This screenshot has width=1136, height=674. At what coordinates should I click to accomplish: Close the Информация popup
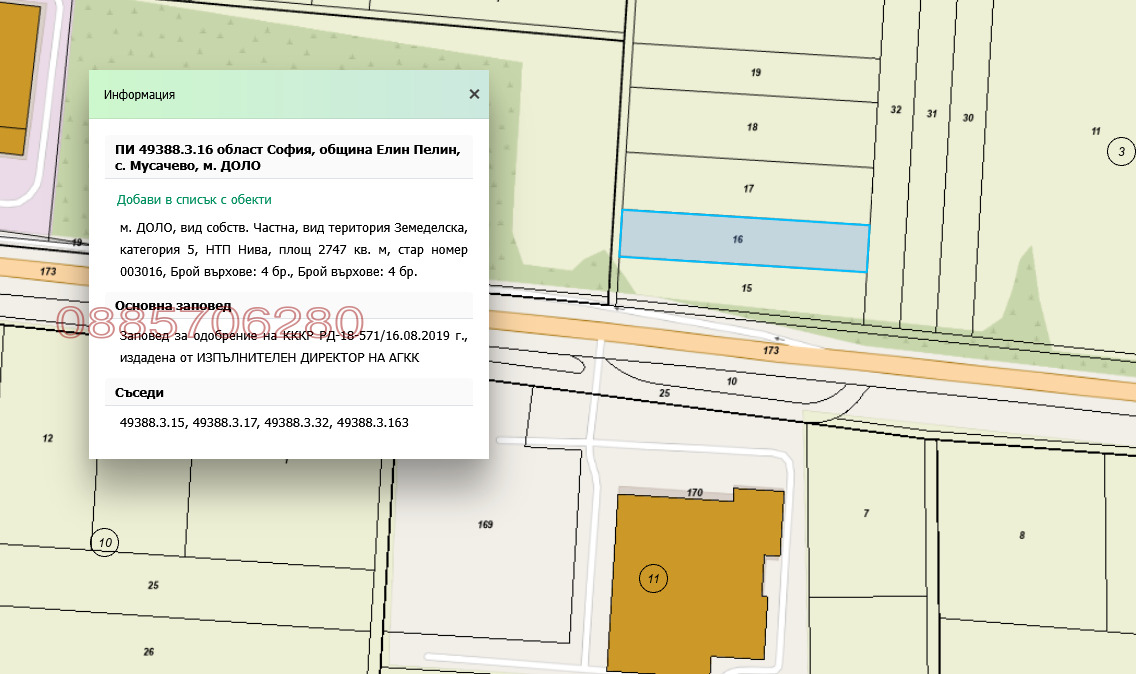point(474,94)
